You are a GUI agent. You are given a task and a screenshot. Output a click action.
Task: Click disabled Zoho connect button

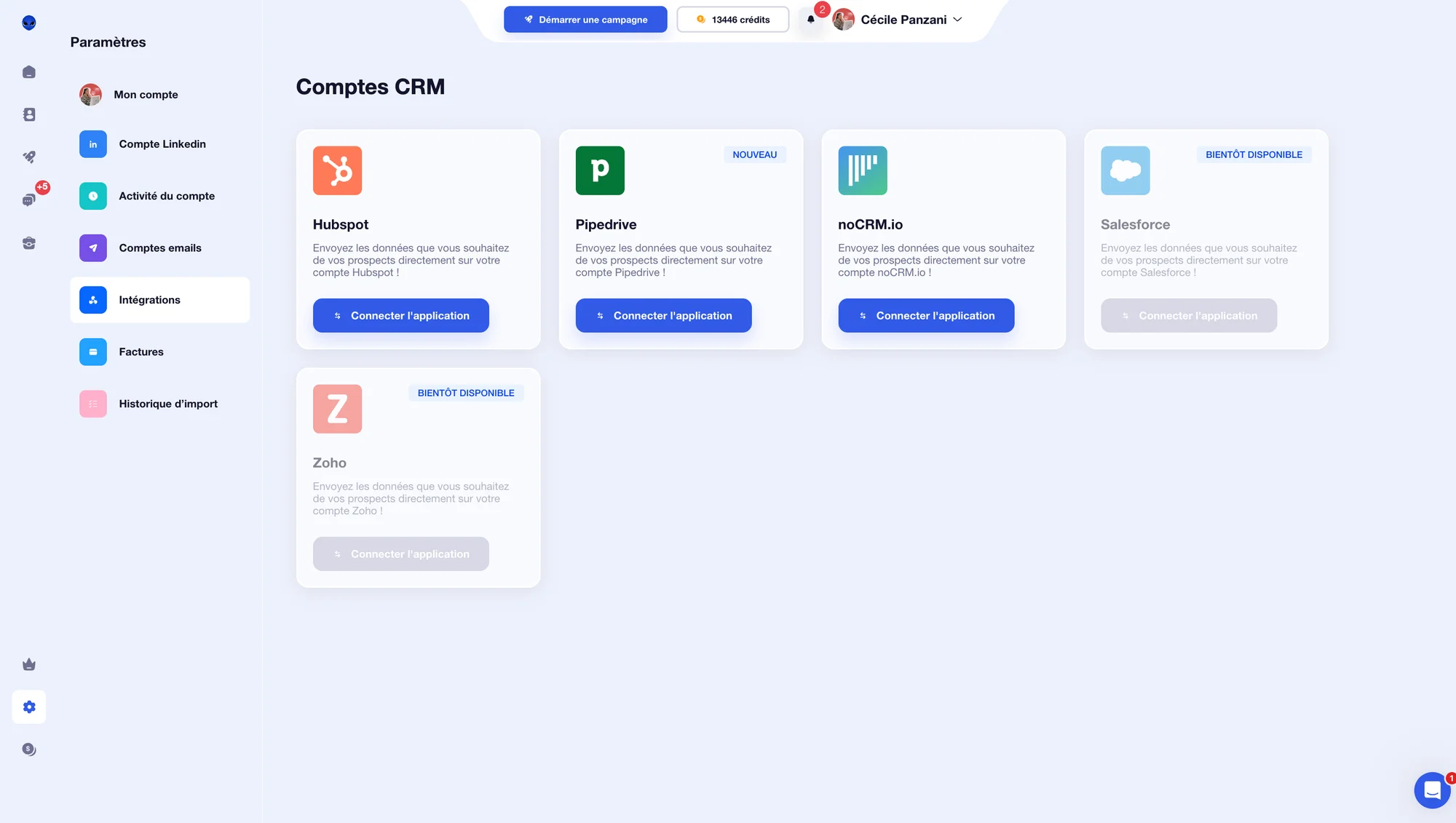401,554
